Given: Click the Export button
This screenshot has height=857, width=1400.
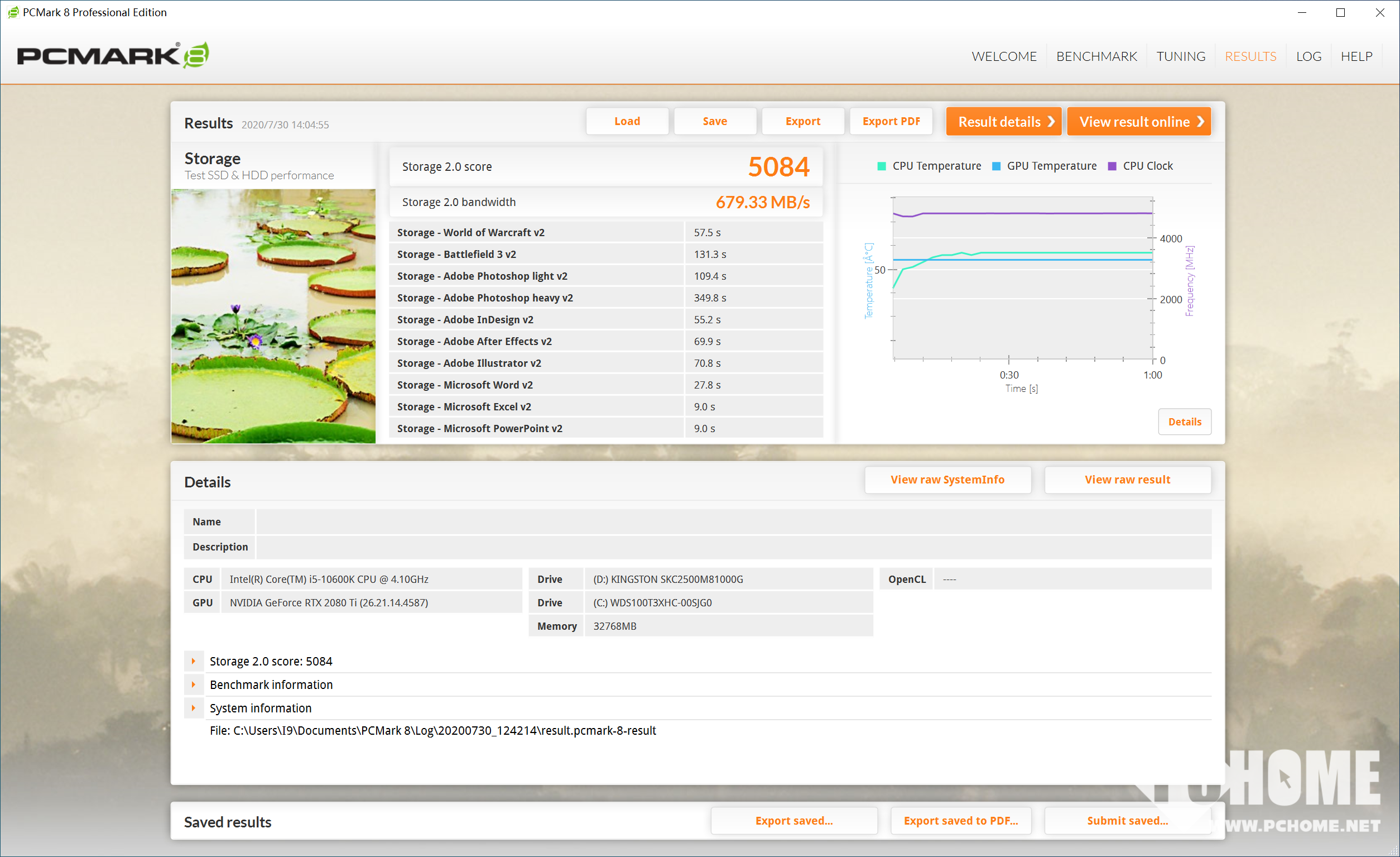Looking at the screenshot, I should (802, 121).
